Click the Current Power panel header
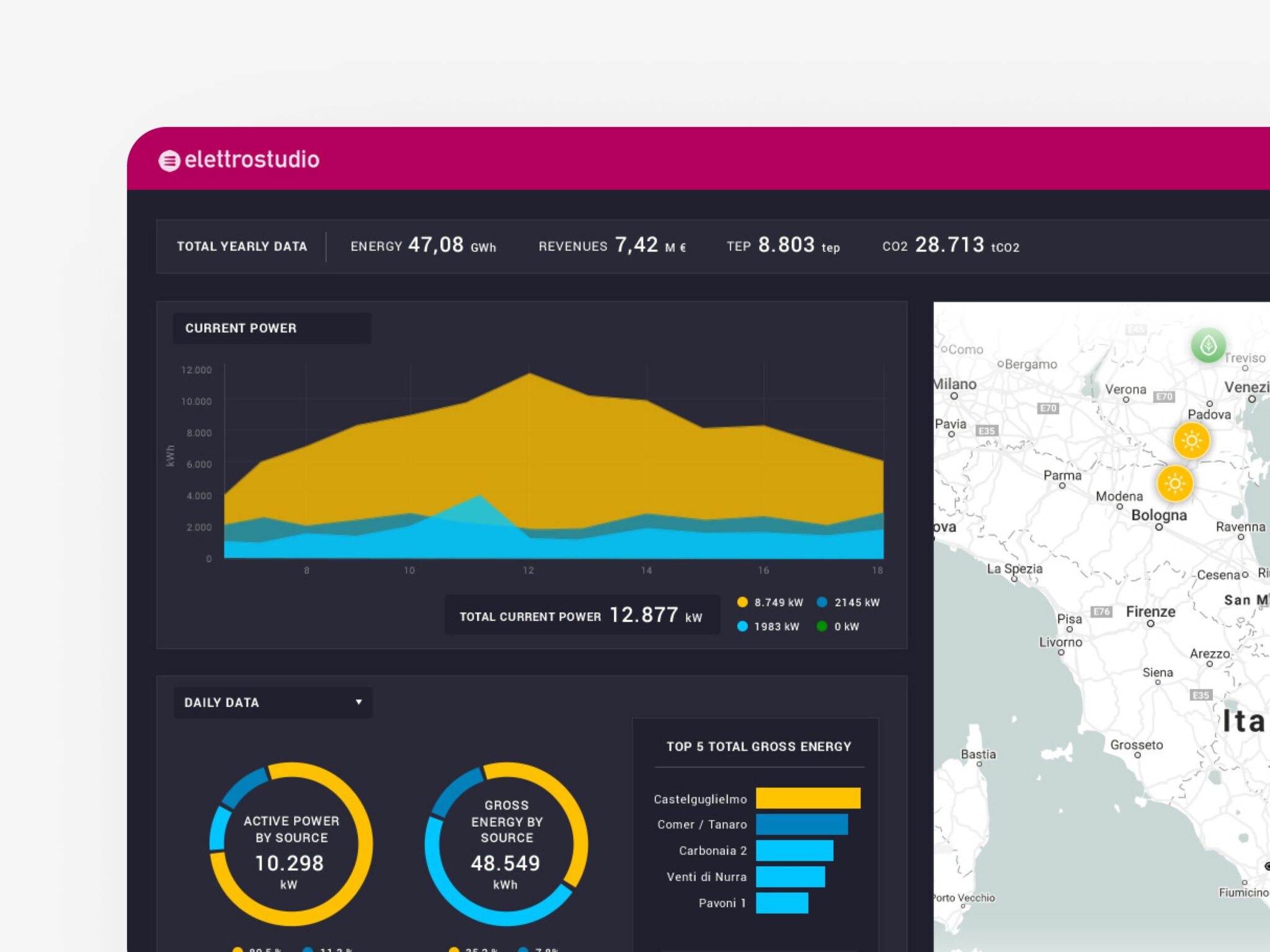Image resolution: width=1270 pixels, height=952 pixels. 241,328
